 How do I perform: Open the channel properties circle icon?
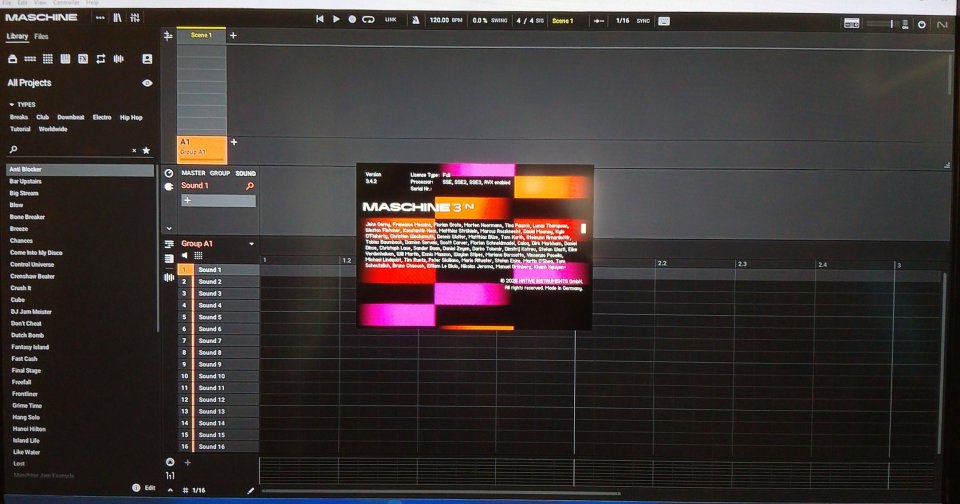tap(168, 173)
